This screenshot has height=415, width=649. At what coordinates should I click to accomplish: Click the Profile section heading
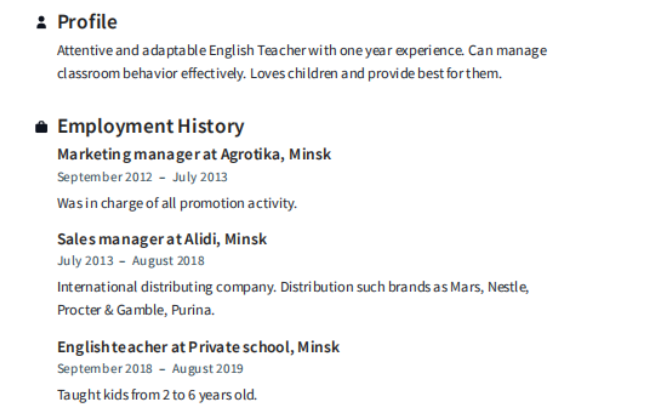tap(87, 22)
